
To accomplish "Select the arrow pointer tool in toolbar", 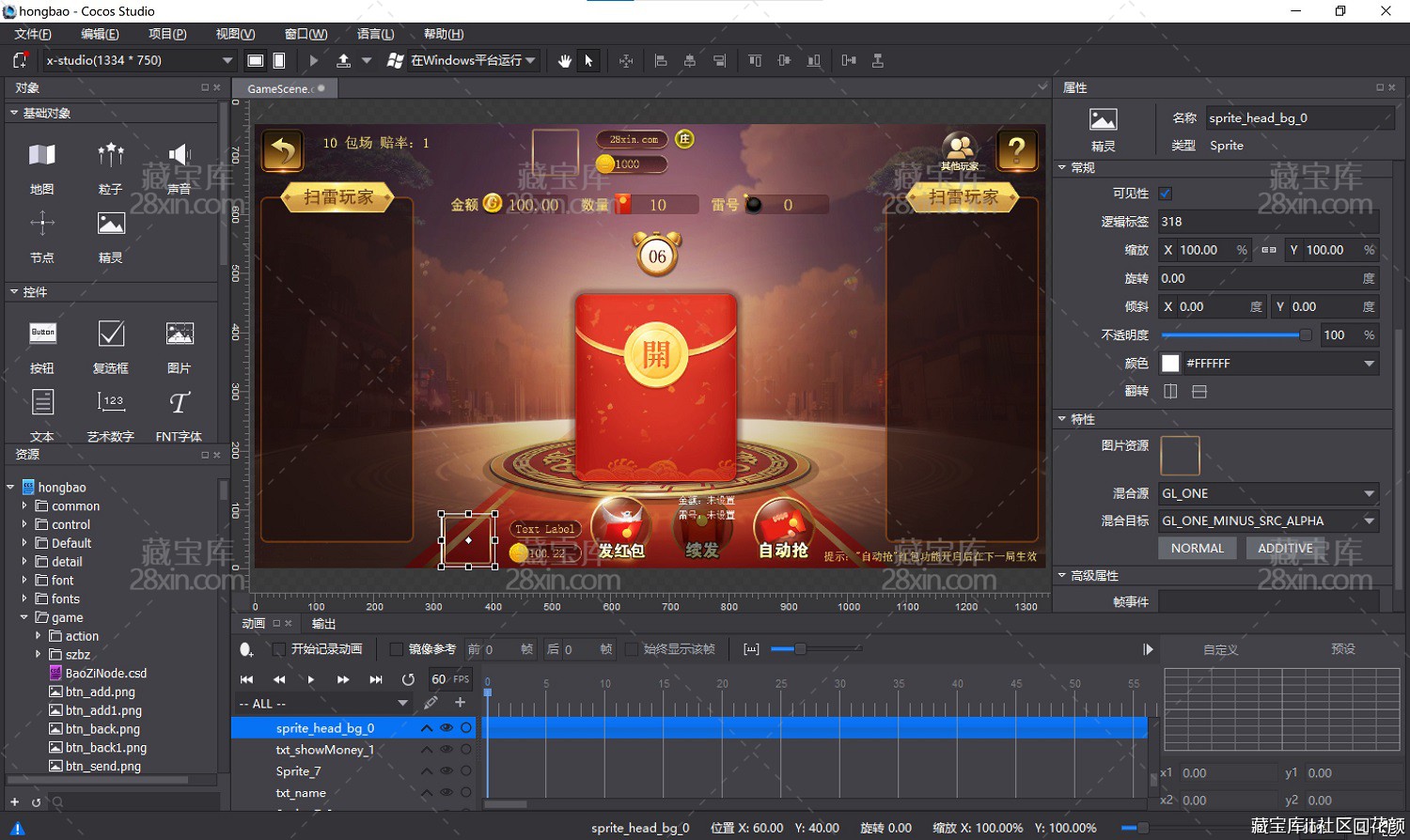I will click(589, 60).
